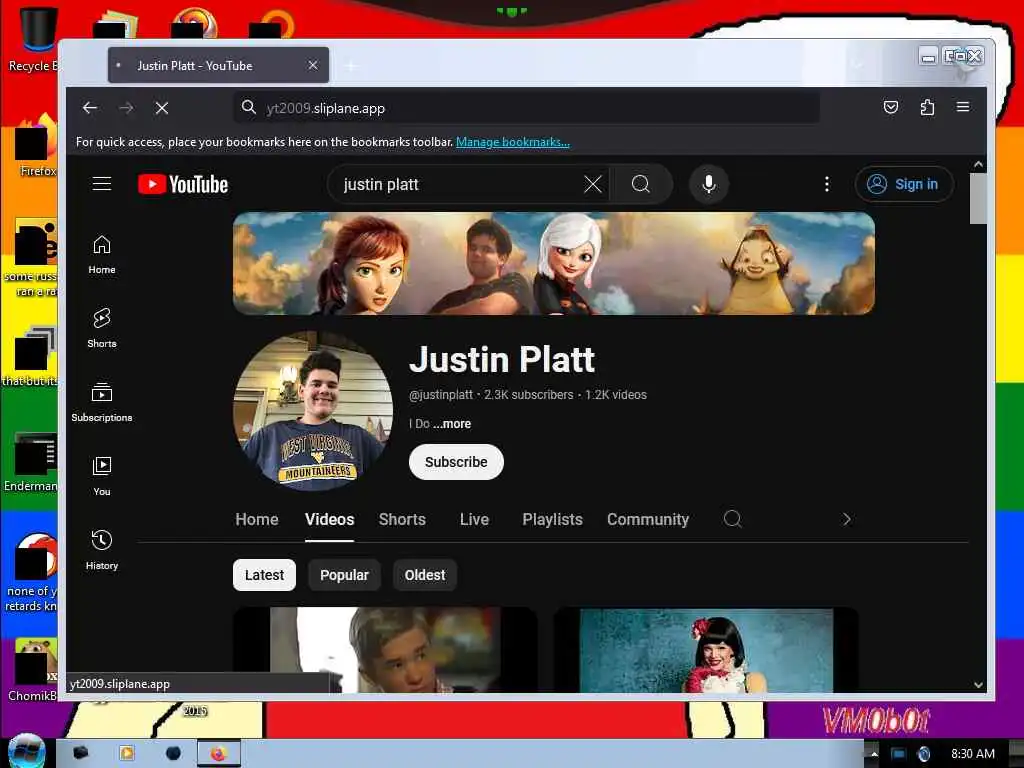Open the You section in sidebar
Image resolution: width=1024 pixels, height=768 pixels.
pos(102,477)
